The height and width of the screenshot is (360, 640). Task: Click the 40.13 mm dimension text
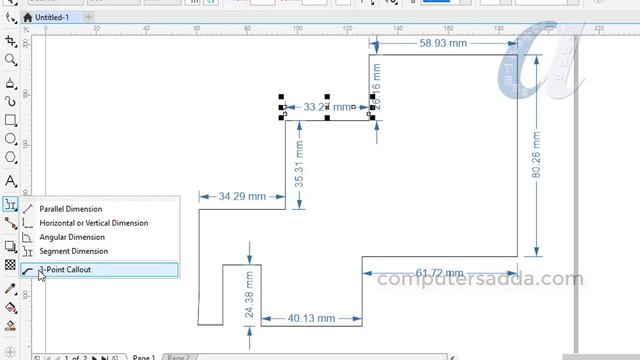click(x=311, y=318)
